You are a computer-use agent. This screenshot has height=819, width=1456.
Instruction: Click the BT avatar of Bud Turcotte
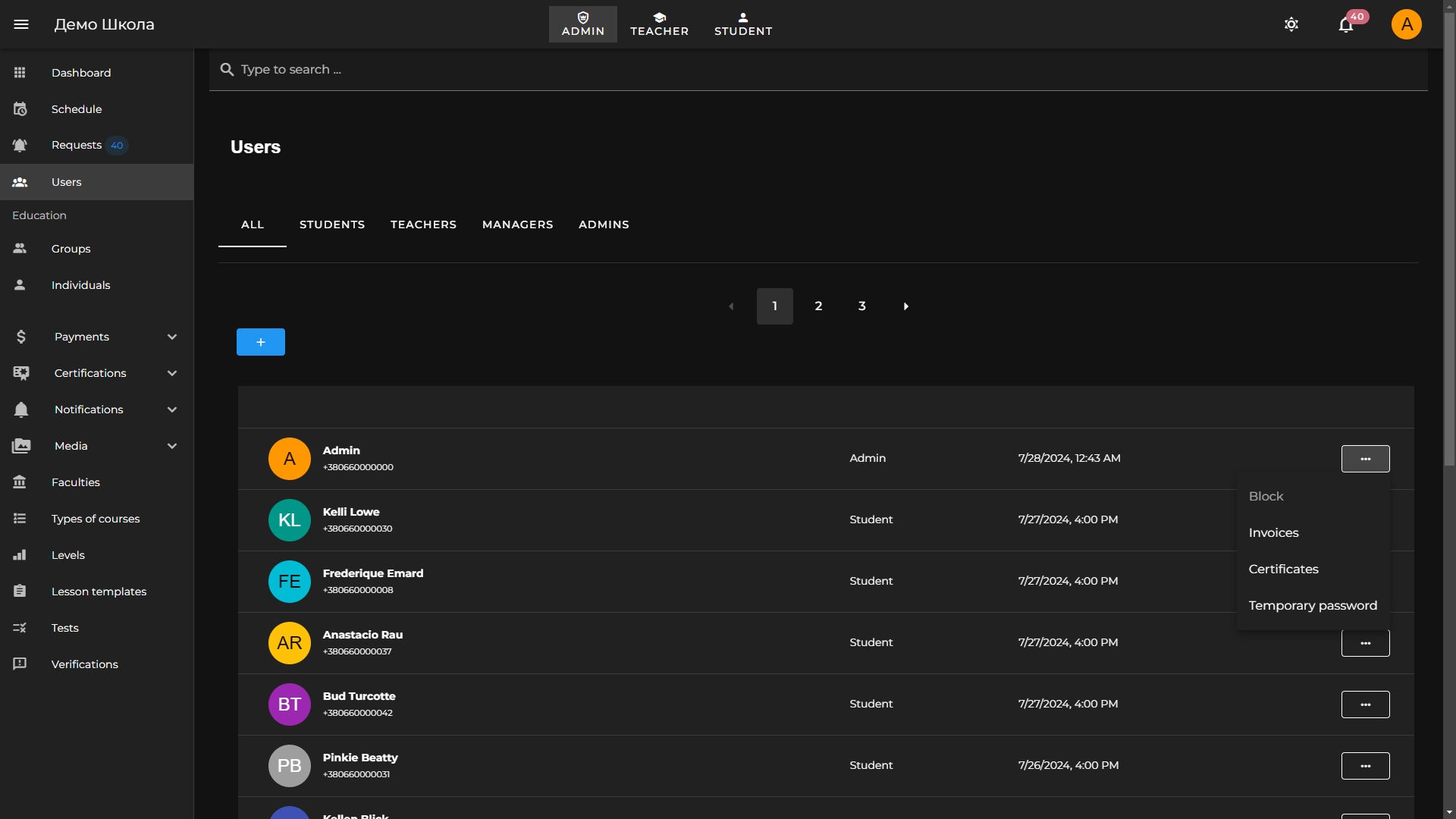coord(290,704)
